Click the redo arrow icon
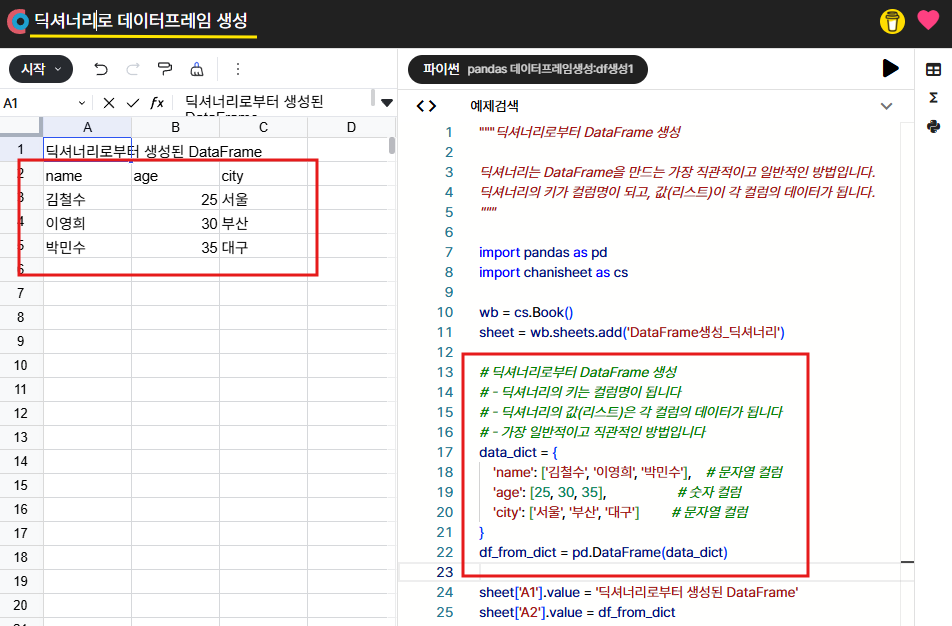Viewport: 952px width, 626px height. click(132, 69)
